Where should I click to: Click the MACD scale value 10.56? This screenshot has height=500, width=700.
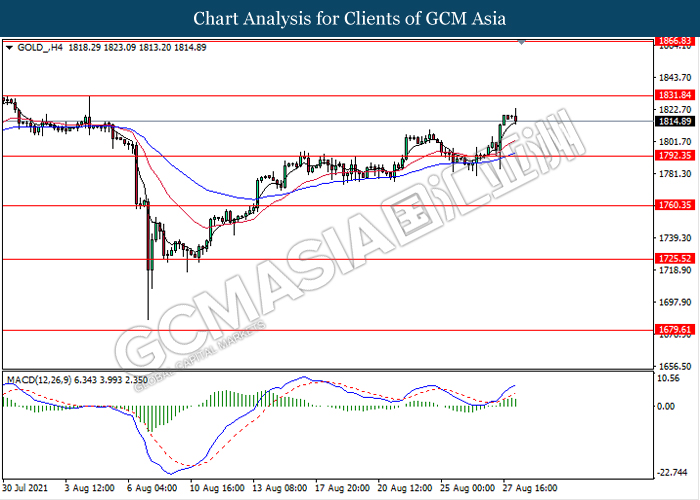[669, 379]
